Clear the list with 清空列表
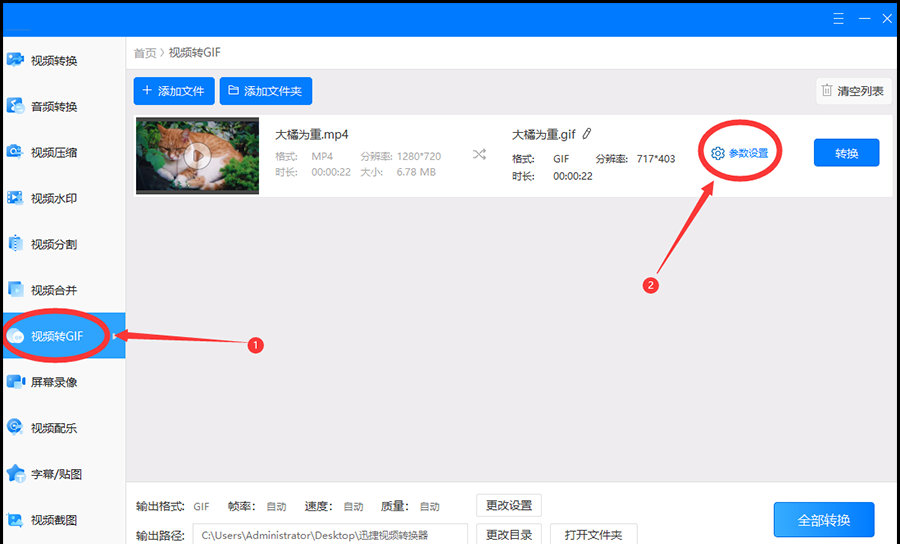Viewport: 900px width, 544px height. click(x=853, y=91)
